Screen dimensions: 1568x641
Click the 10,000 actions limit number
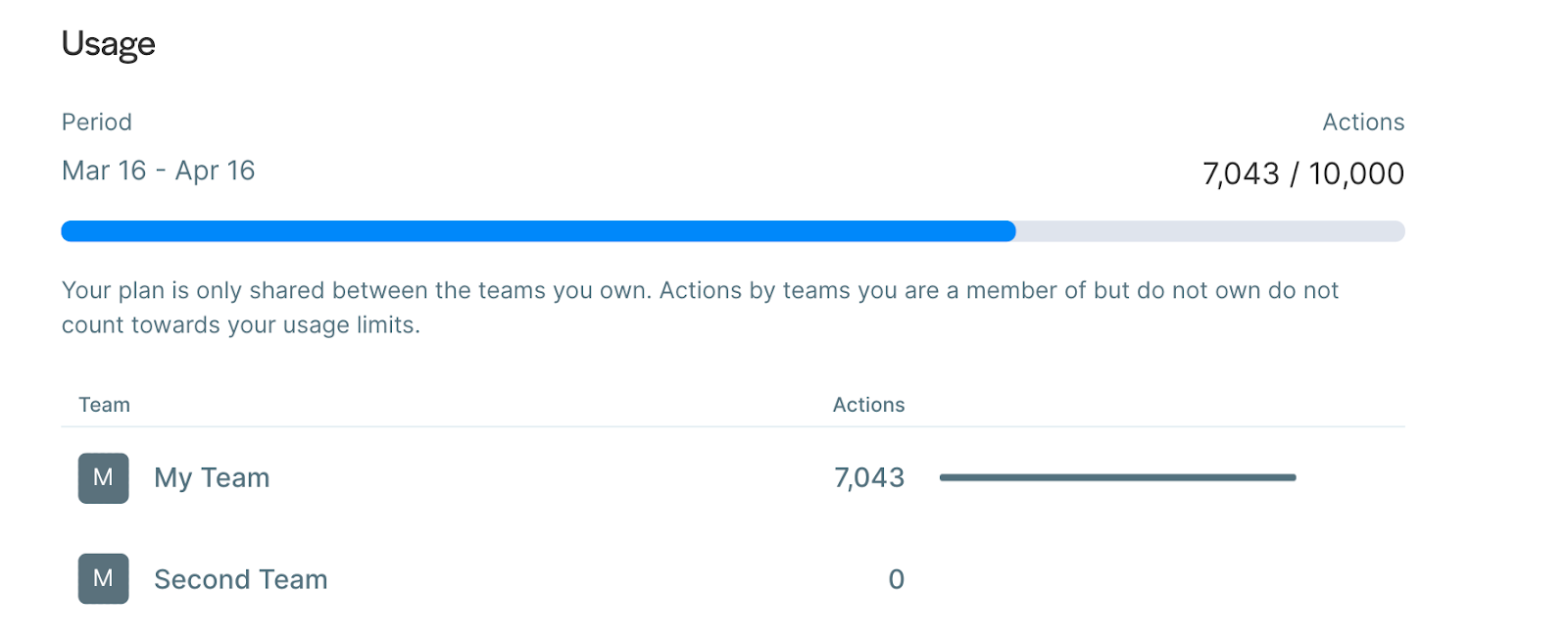[x=1356, y=174]
